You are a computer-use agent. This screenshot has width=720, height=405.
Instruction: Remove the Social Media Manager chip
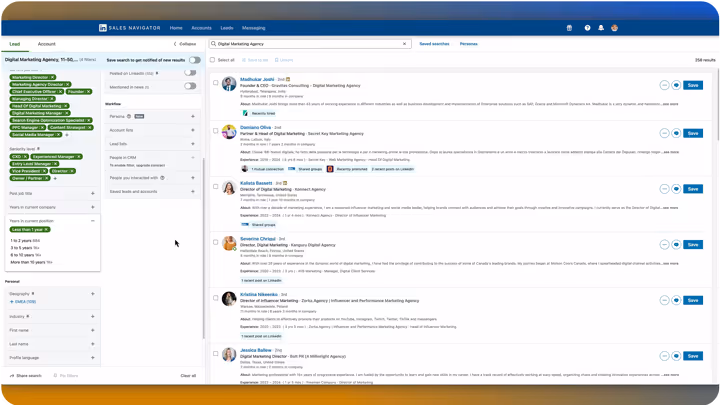[58, 135]
